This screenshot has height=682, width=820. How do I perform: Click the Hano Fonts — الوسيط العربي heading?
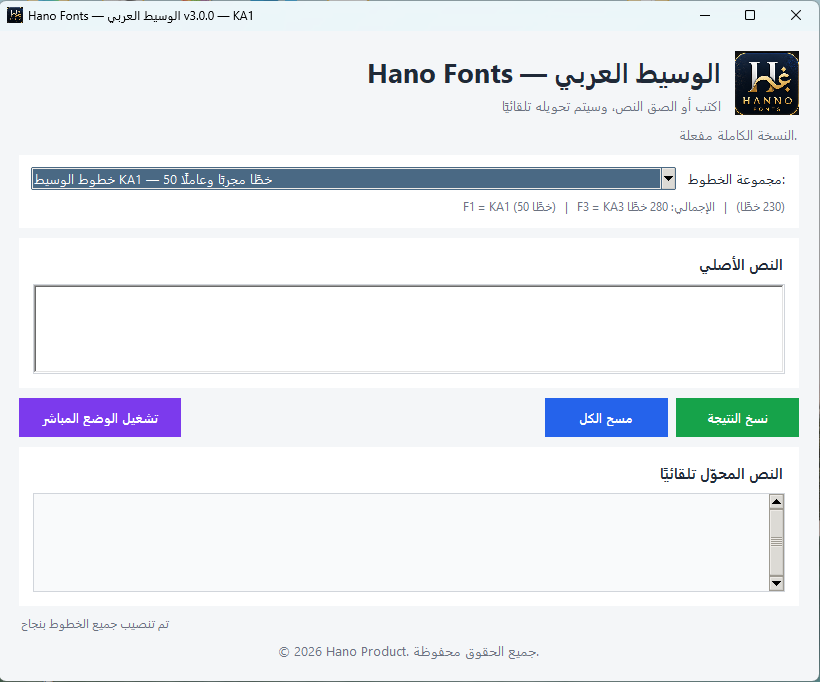544,74
